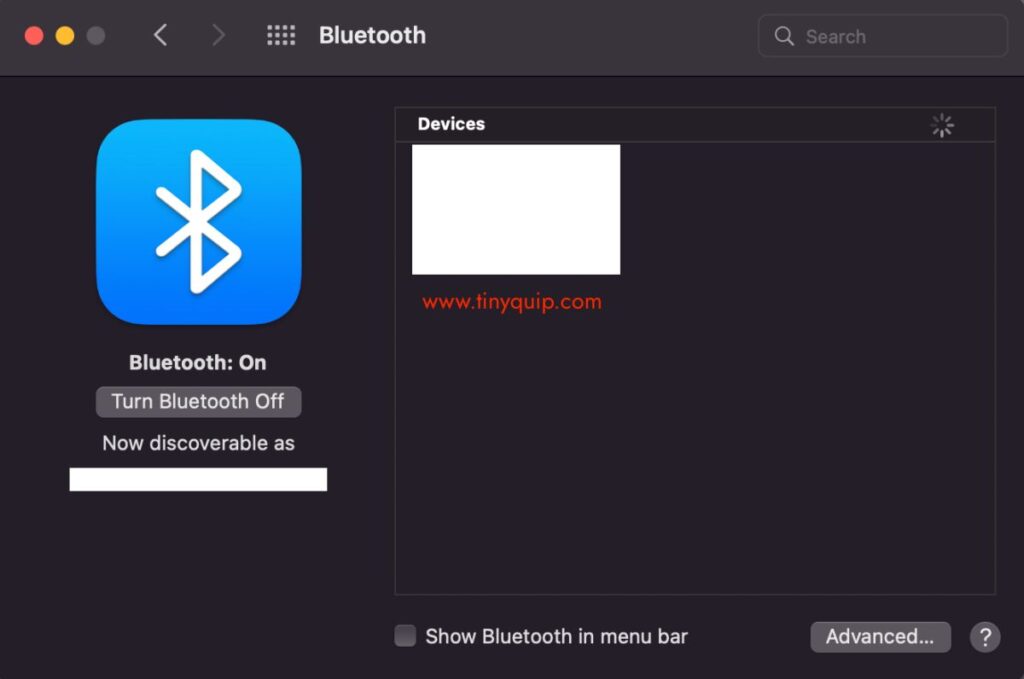Click the Bluetooth window title
The height and width of the screenshot is (679, 1024).
tap(371, 35)
